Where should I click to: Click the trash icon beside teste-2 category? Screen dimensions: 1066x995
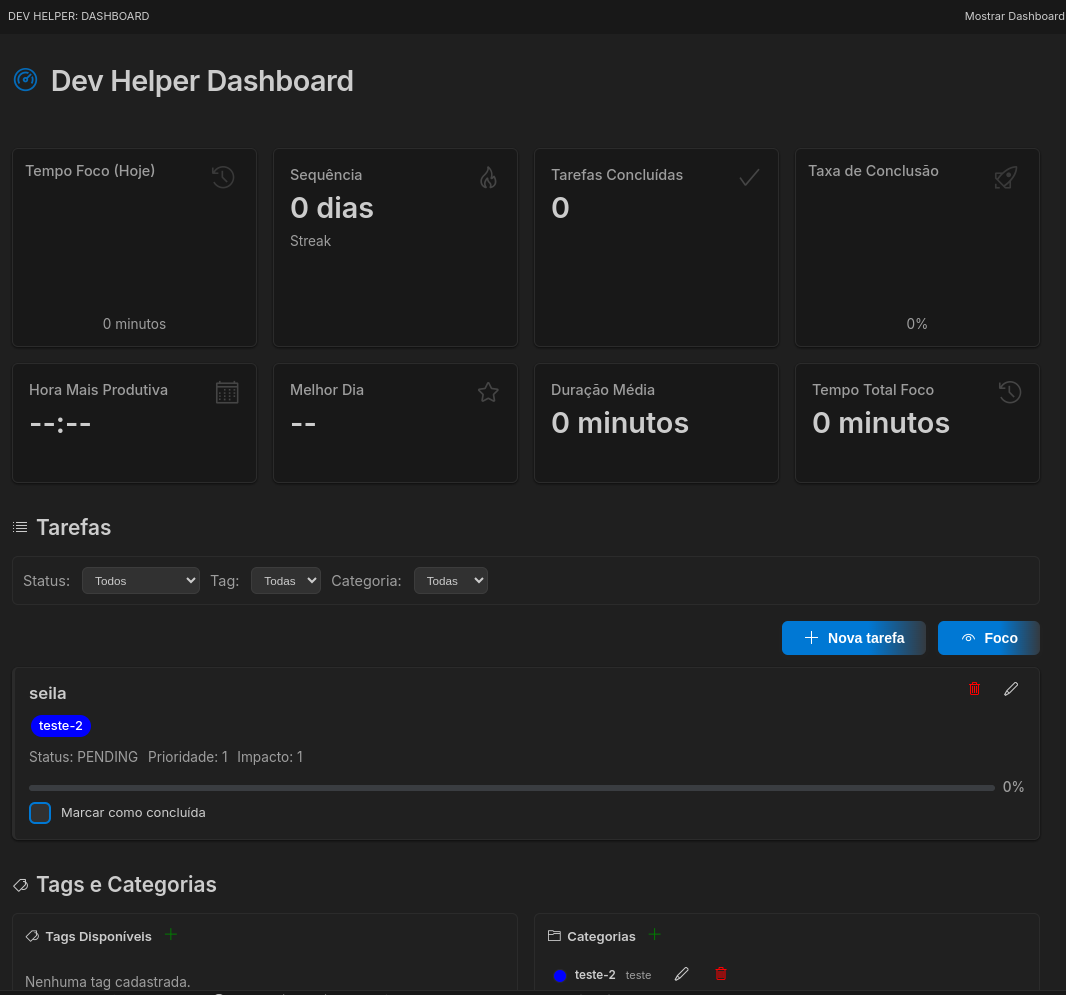click(x=720, y=973)
